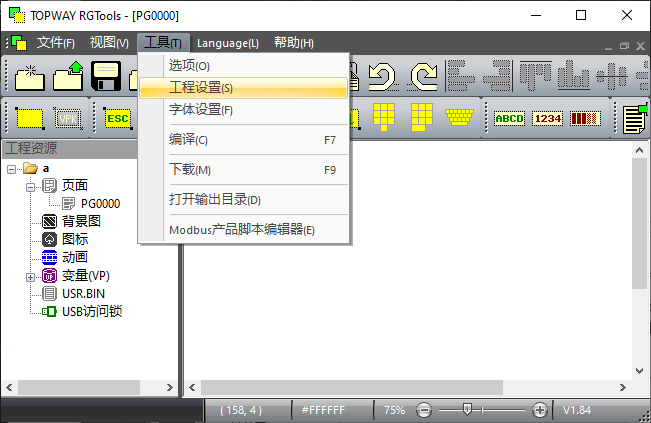Select the yellow keyboard element tool
The height and width of the screenshot is (423, 651).
point(459,117)
